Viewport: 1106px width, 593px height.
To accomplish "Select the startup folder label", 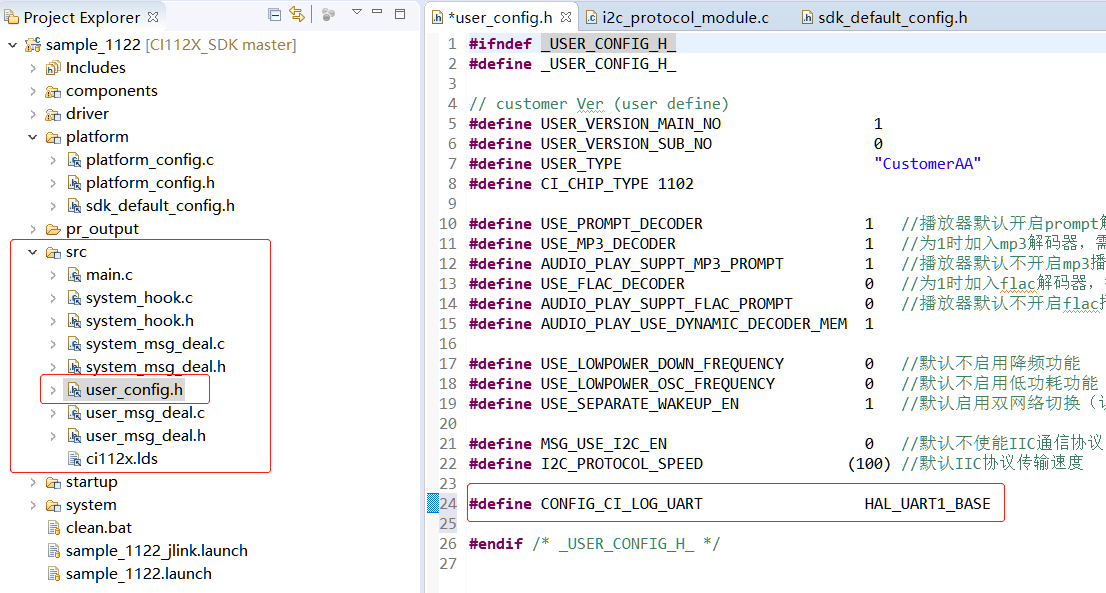I will (92, 482).
